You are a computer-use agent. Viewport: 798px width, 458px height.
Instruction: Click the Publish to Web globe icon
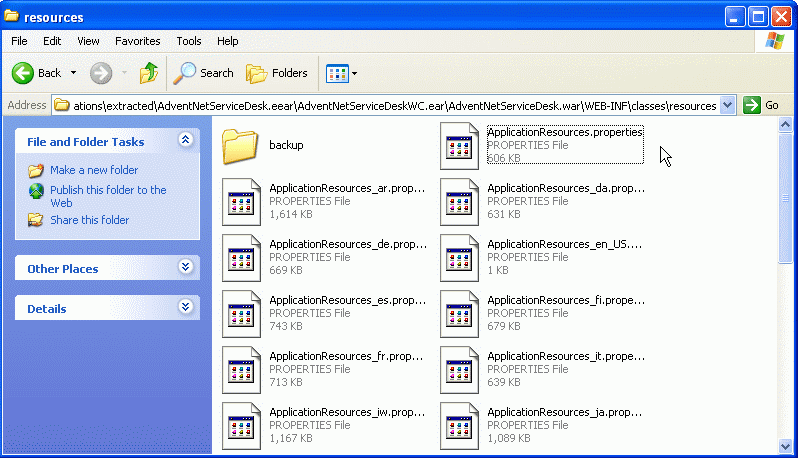[x=36, y=191]
